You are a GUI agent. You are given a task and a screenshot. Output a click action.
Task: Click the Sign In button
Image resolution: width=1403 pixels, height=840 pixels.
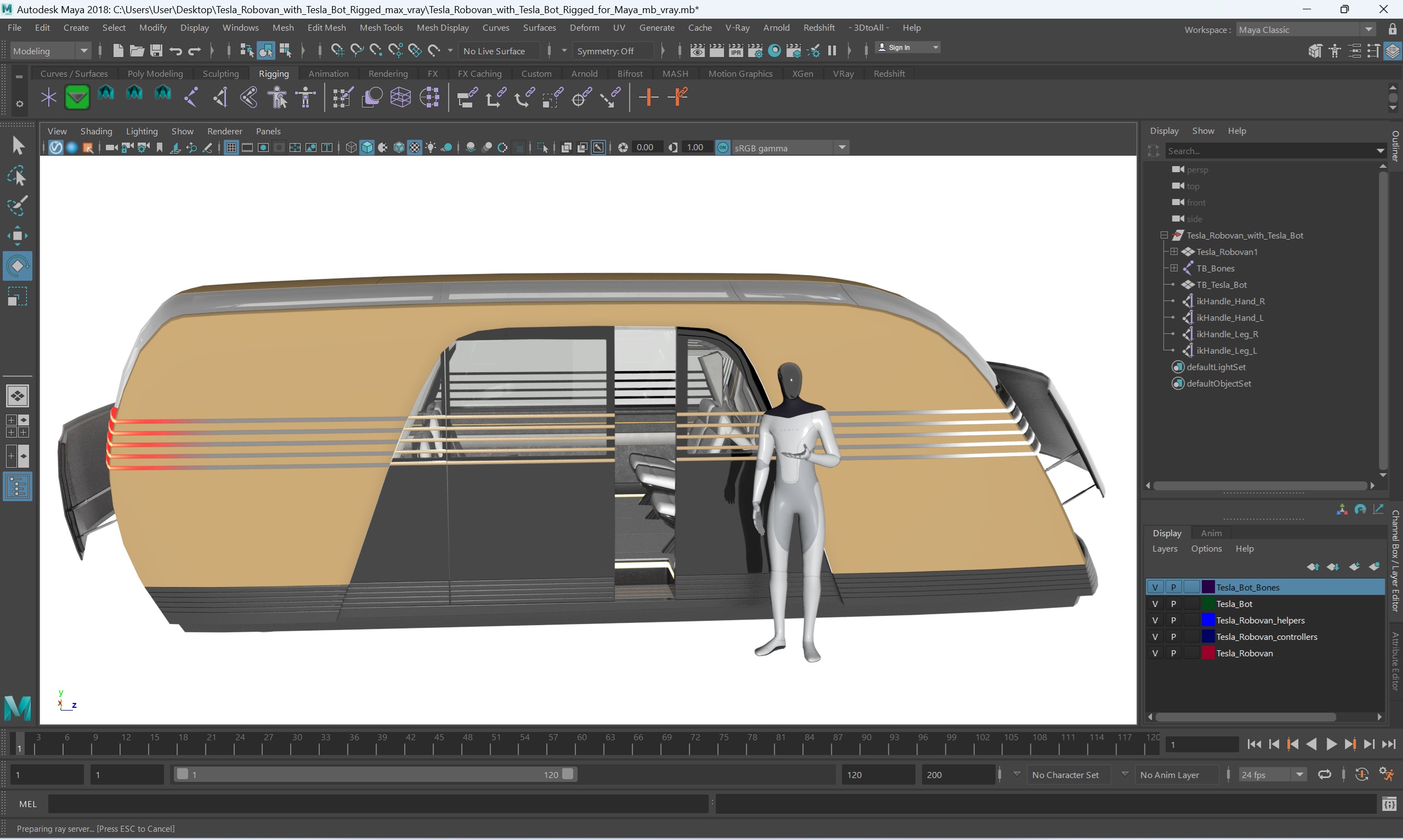[x=907, y=48]
